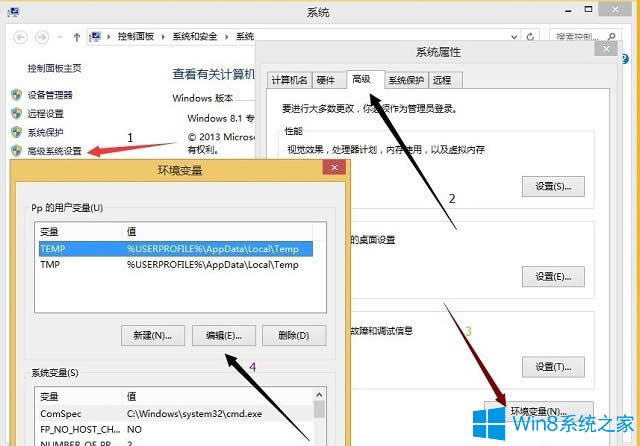Click the 环境变量(N)... button
The width and height of the screenshot is (640, 446).
coord(538,411)
